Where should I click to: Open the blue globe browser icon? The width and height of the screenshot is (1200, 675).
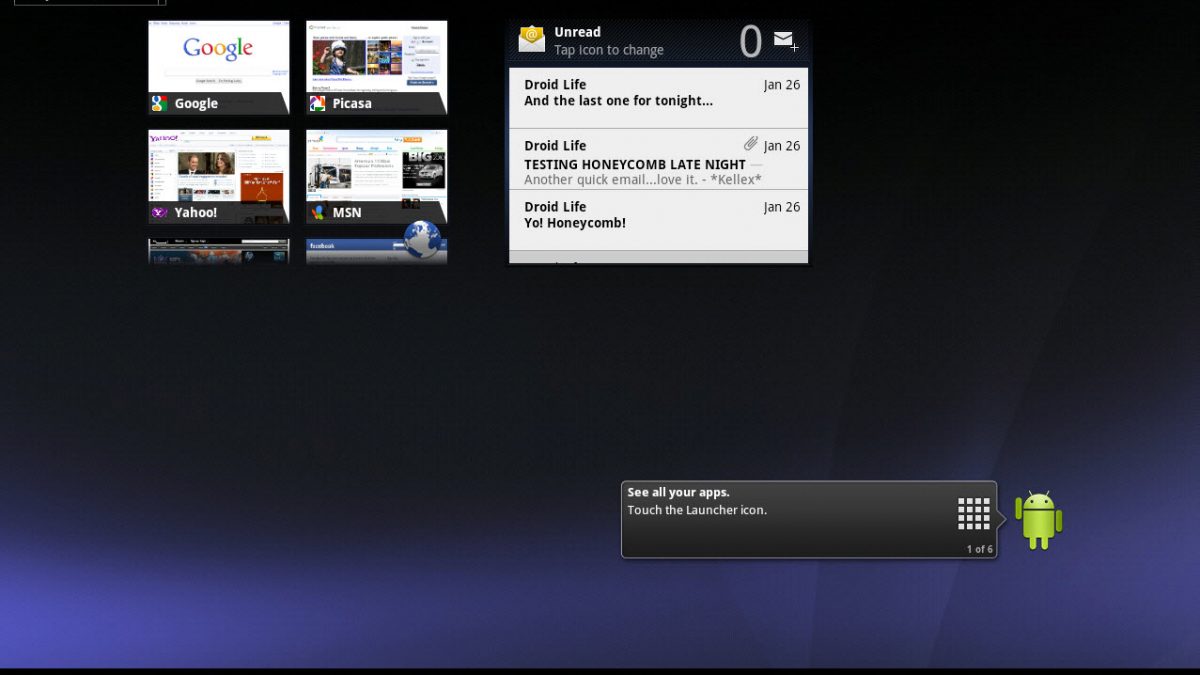pos(423,240)
